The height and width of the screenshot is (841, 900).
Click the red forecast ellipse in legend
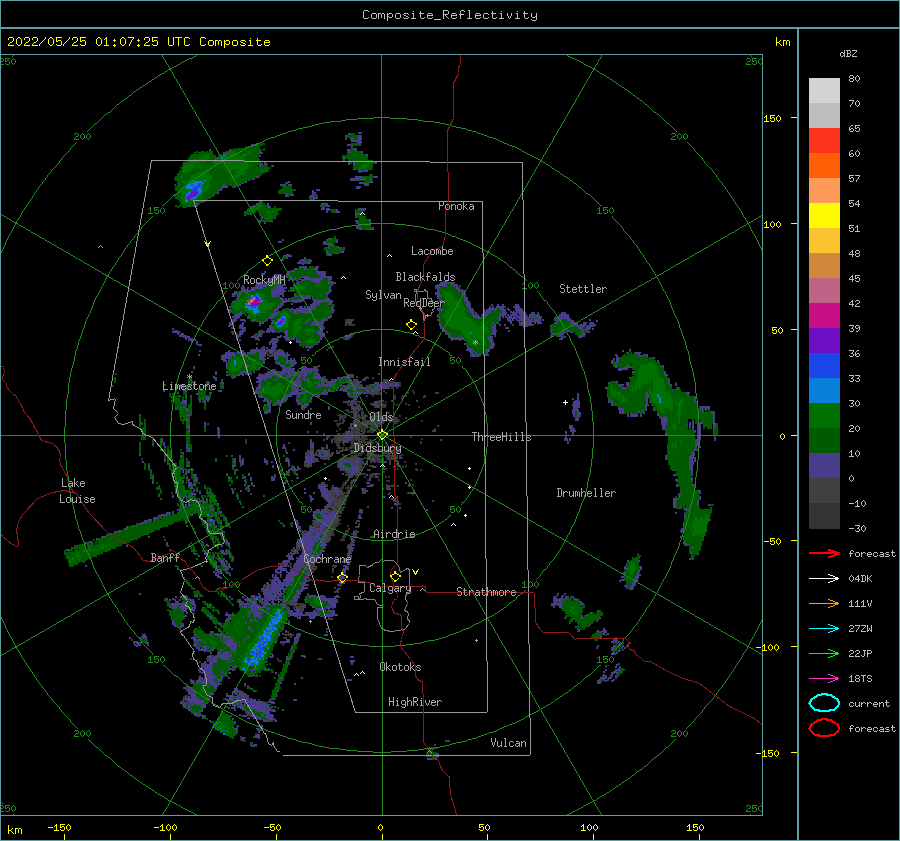(x=824, y=728)
